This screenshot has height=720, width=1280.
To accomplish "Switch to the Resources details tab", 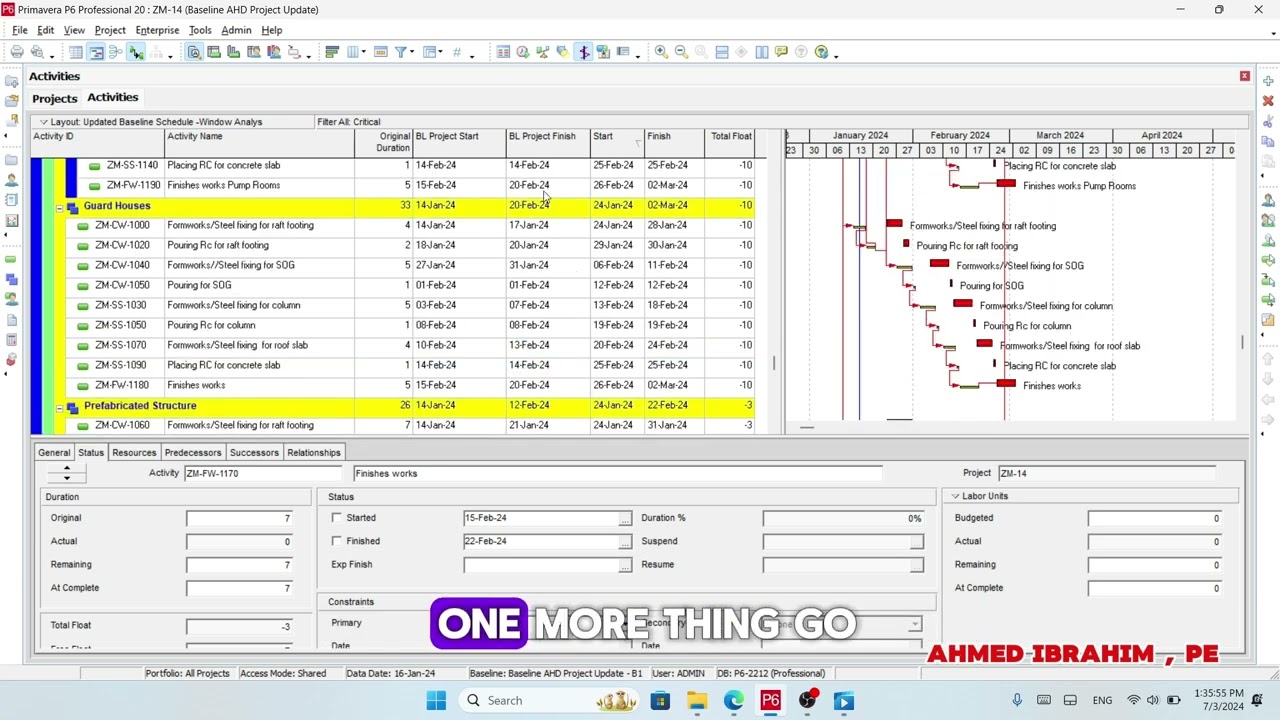I will (134, 452).
